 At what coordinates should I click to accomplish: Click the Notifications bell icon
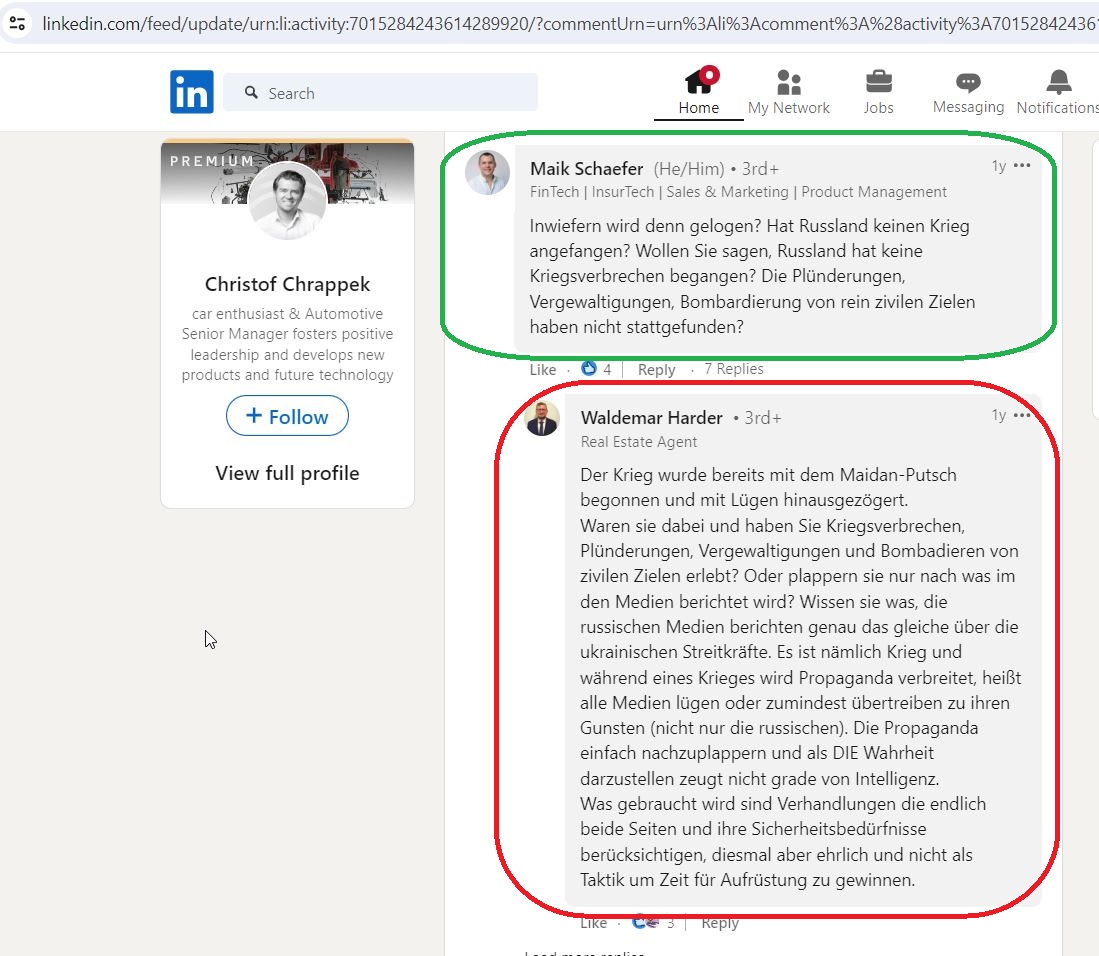[1058, 82]
